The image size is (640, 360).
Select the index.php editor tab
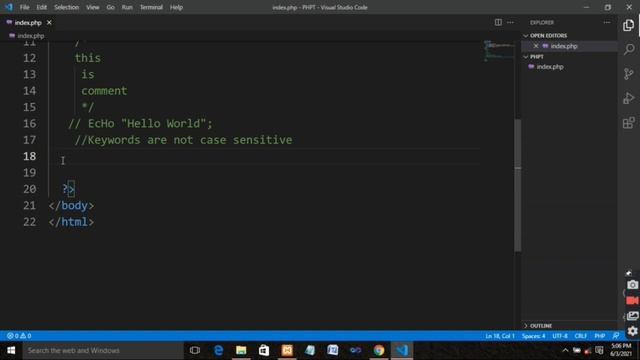(28, 22)
